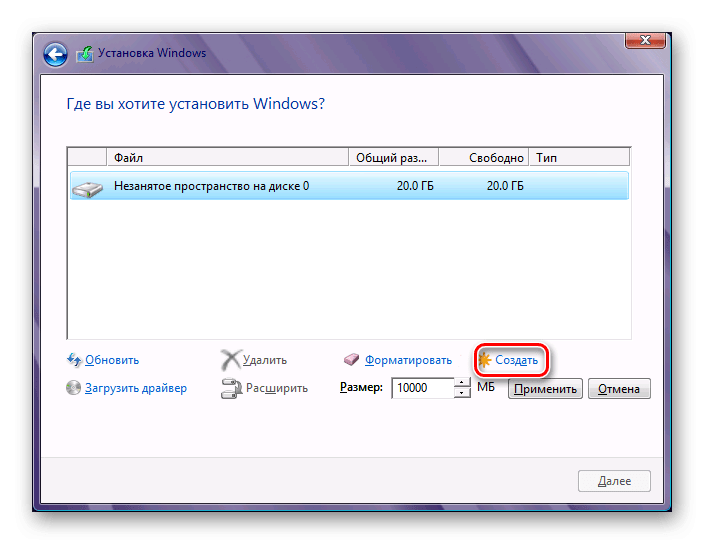The image size is (704, 544).
Task: Click the Тип column header
Action: click(578, 158)
